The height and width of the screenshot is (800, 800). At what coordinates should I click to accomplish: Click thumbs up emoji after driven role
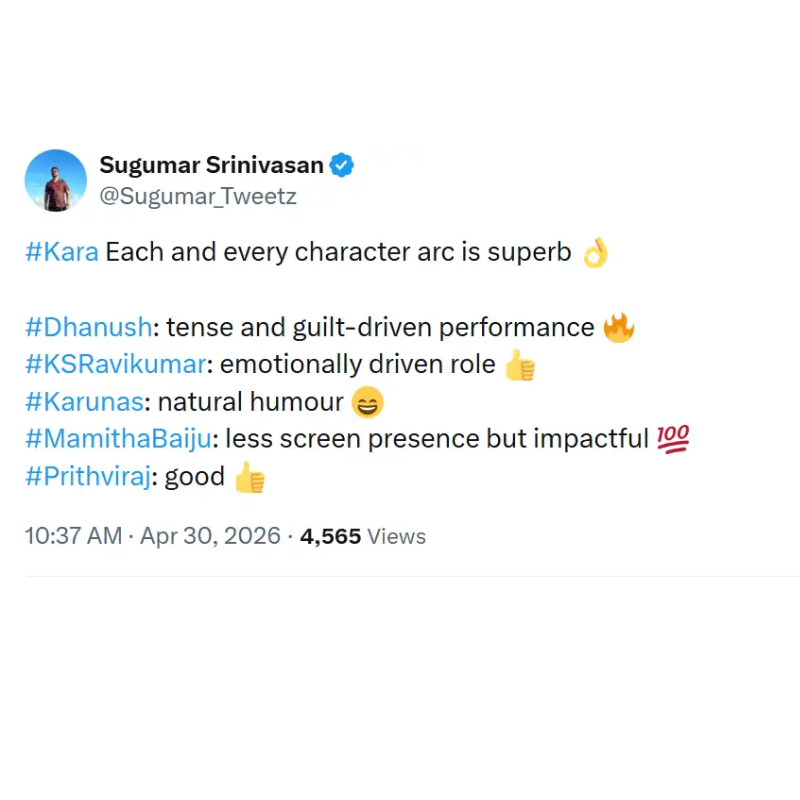(x=519, y=365)
